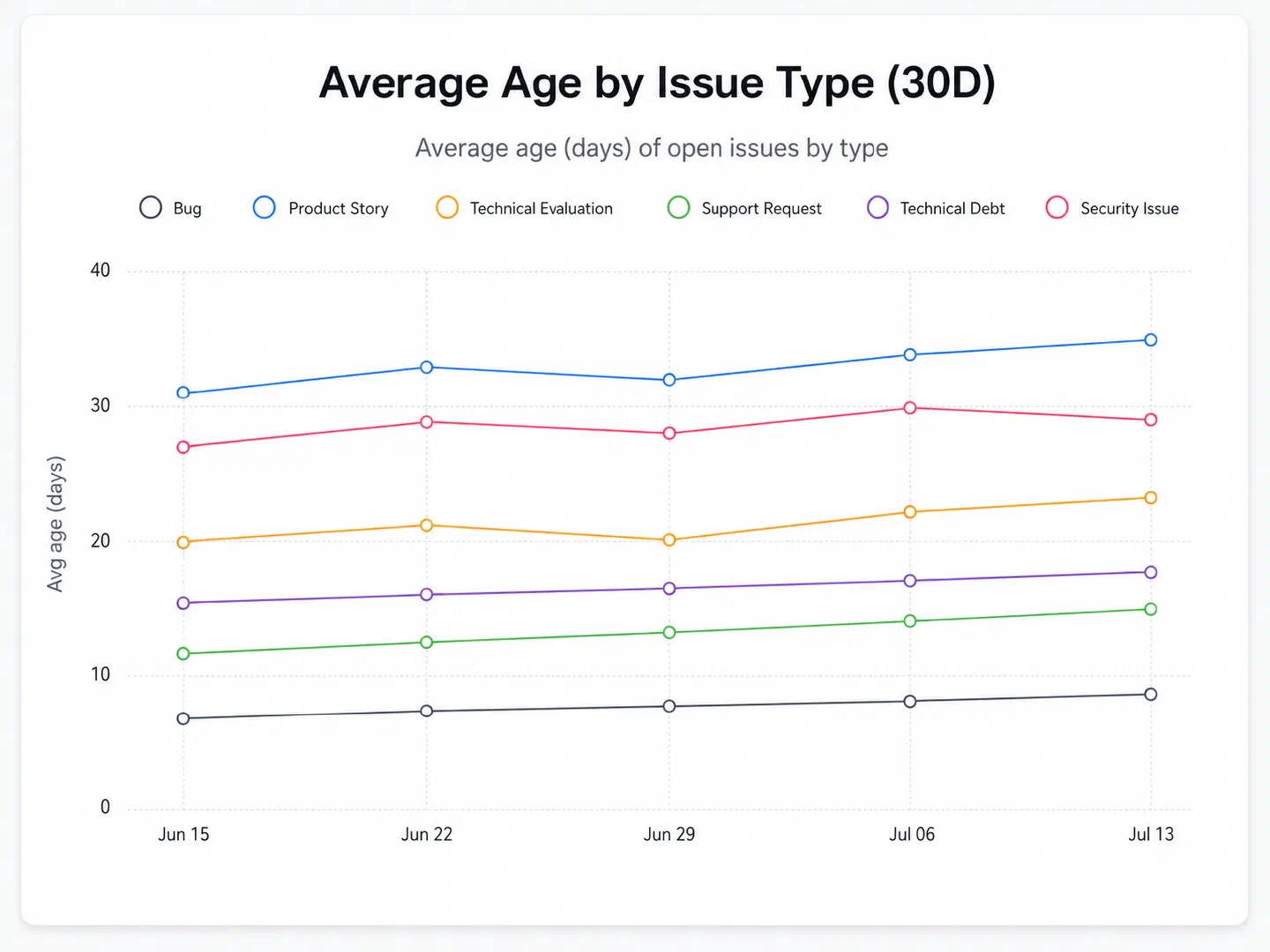This screenshot has width=1270, height=952.
Task: Click the 'Jun 15' x-axis label
Action: 183,834
